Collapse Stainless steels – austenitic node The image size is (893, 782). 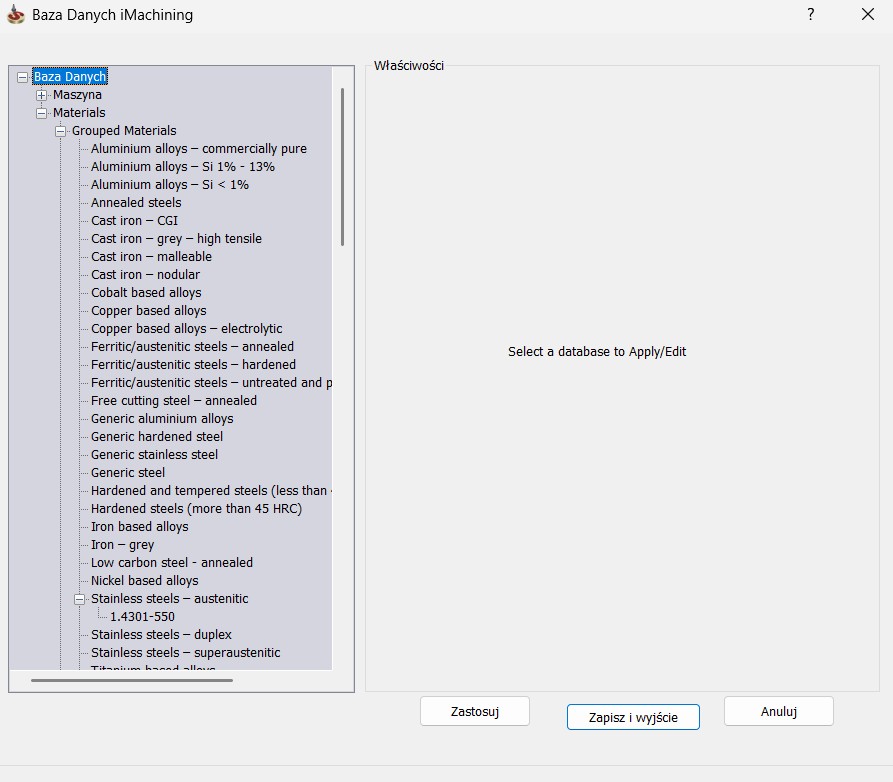[x=79, y=599]
